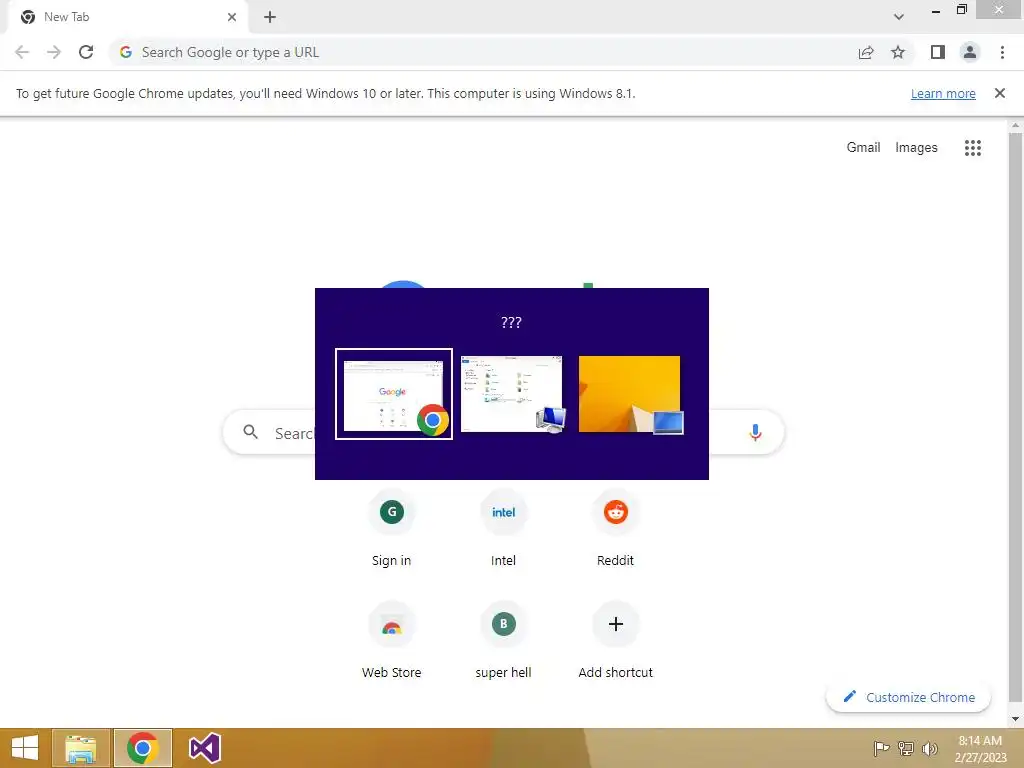
Task: Click the Add shortcut plus icon
Action: pyautogui.click(x=616, y=624)
